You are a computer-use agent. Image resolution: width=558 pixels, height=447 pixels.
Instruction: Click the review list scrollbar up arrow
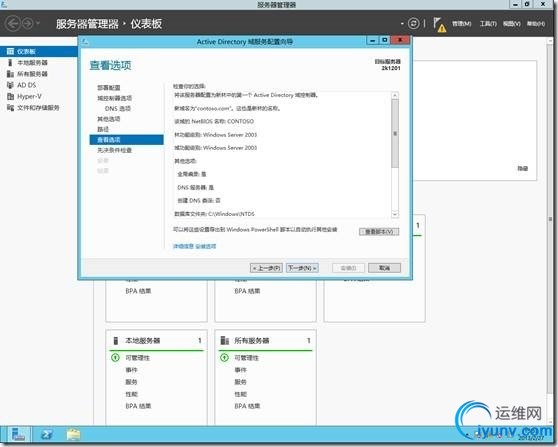coord(395,95)
